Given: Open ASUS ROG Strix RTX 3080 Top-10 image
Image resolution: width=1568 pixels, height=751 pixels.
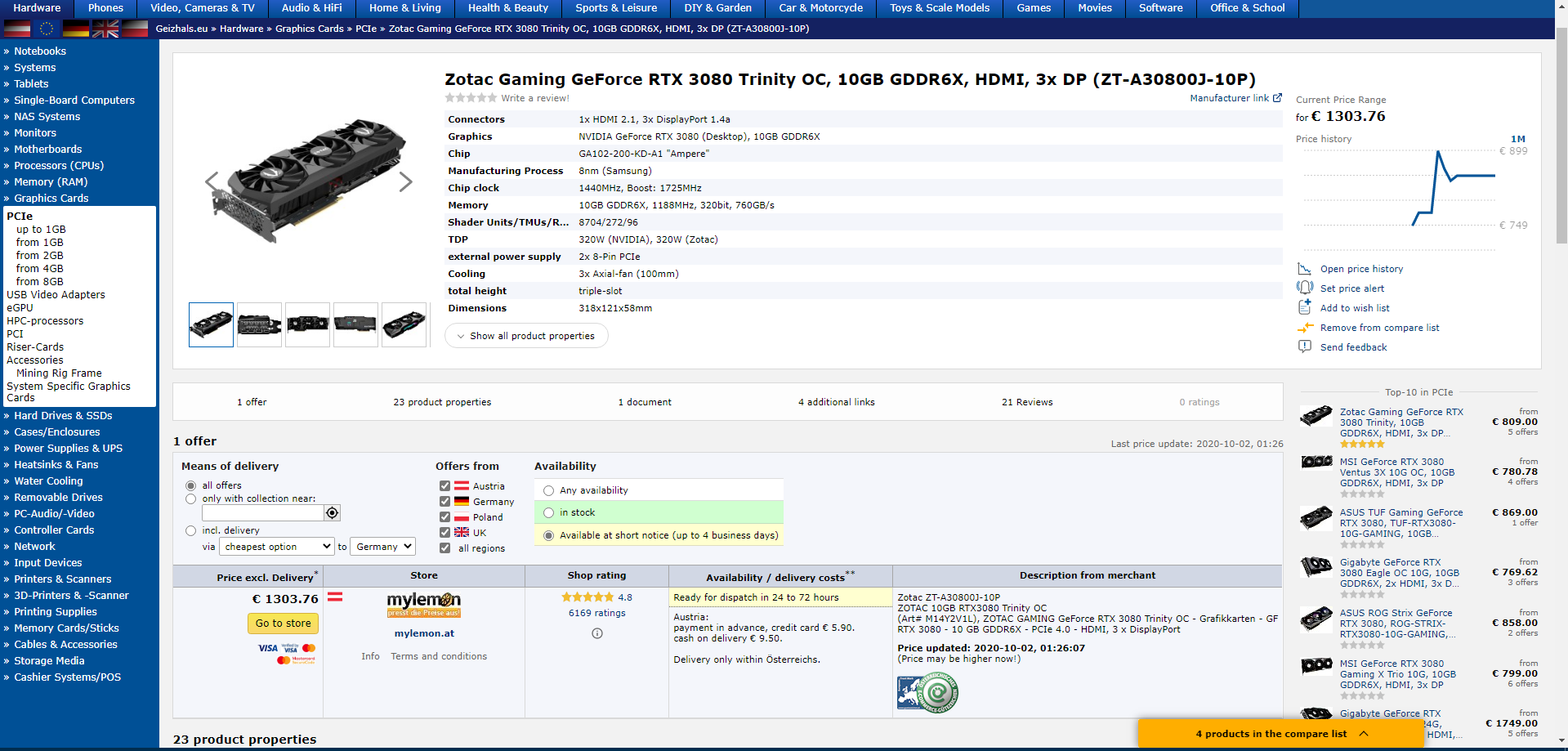Looking at the screenshot, I should 1316,619.
